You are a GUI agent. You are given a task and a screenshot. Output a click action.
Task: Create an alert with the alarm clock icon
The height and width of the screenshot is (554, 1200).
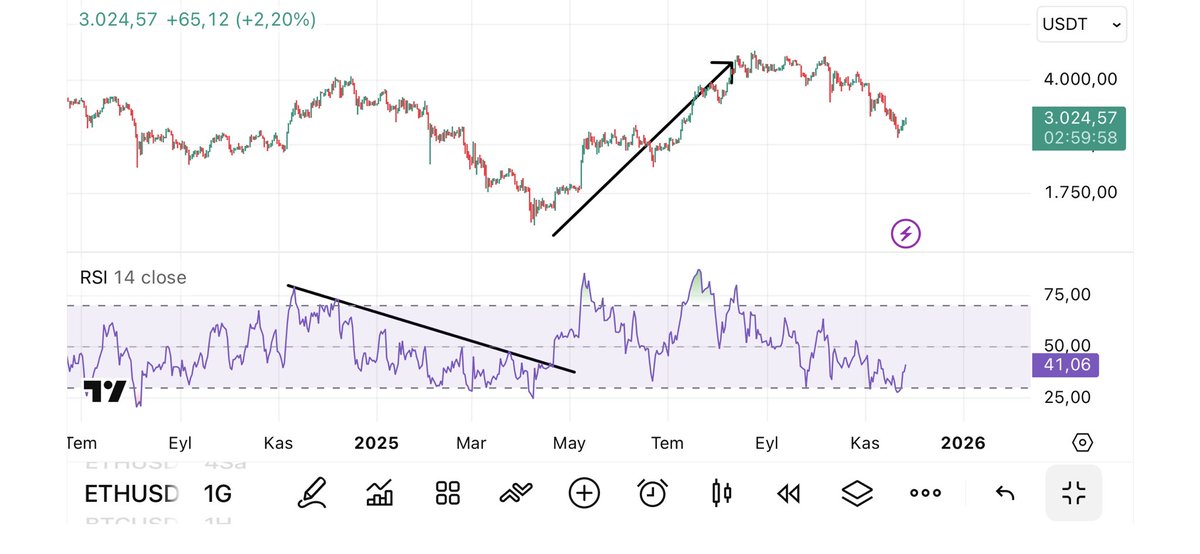[x=653, y=492]
